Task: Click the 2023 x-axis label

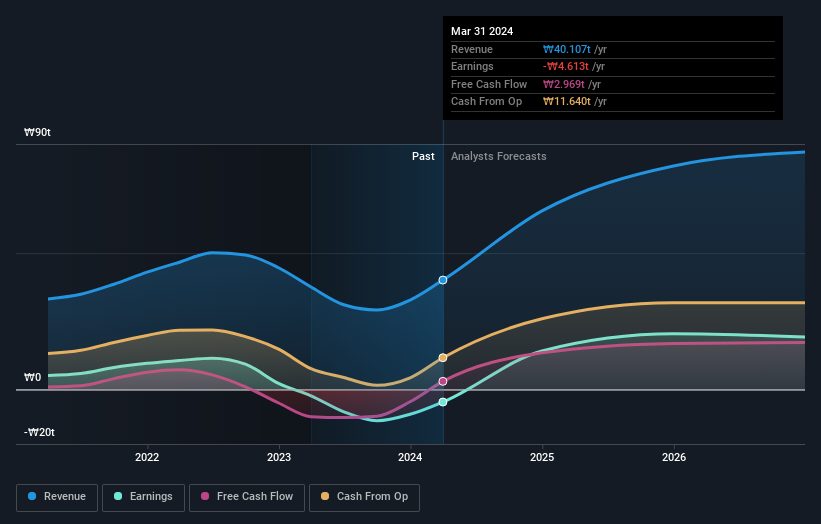Action: pos(279,457)
